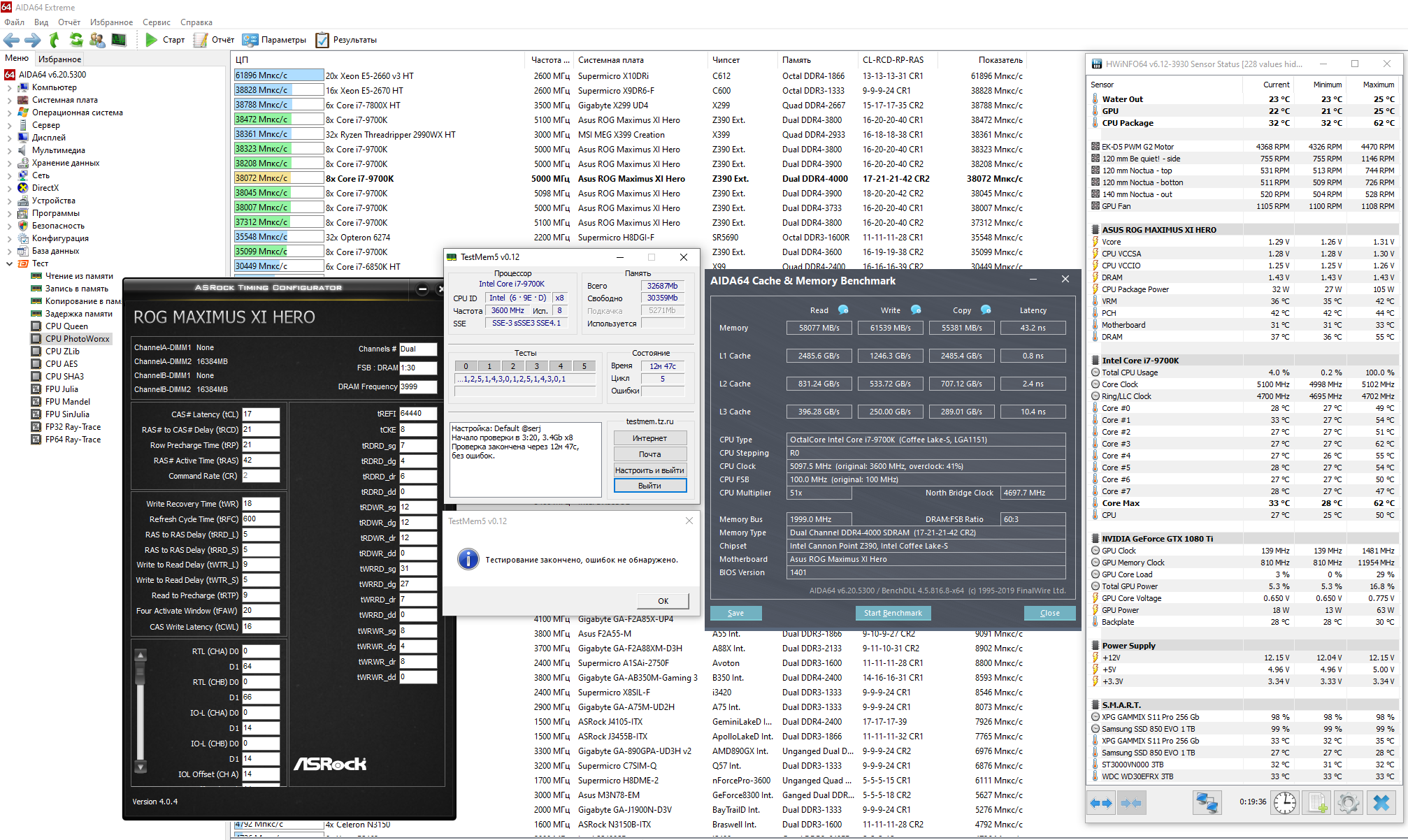
Task: Switch to the Избранное tab
Action: point(60,59)
